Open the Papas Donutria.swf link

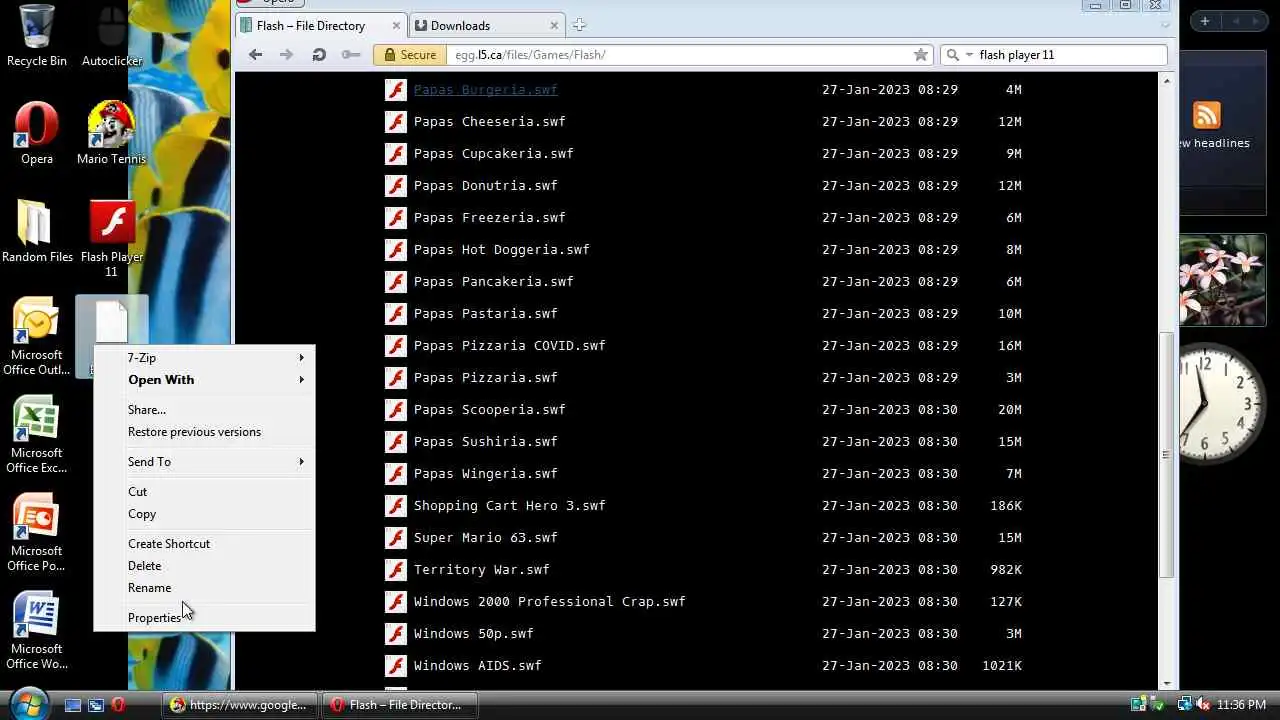click(485, 185)
